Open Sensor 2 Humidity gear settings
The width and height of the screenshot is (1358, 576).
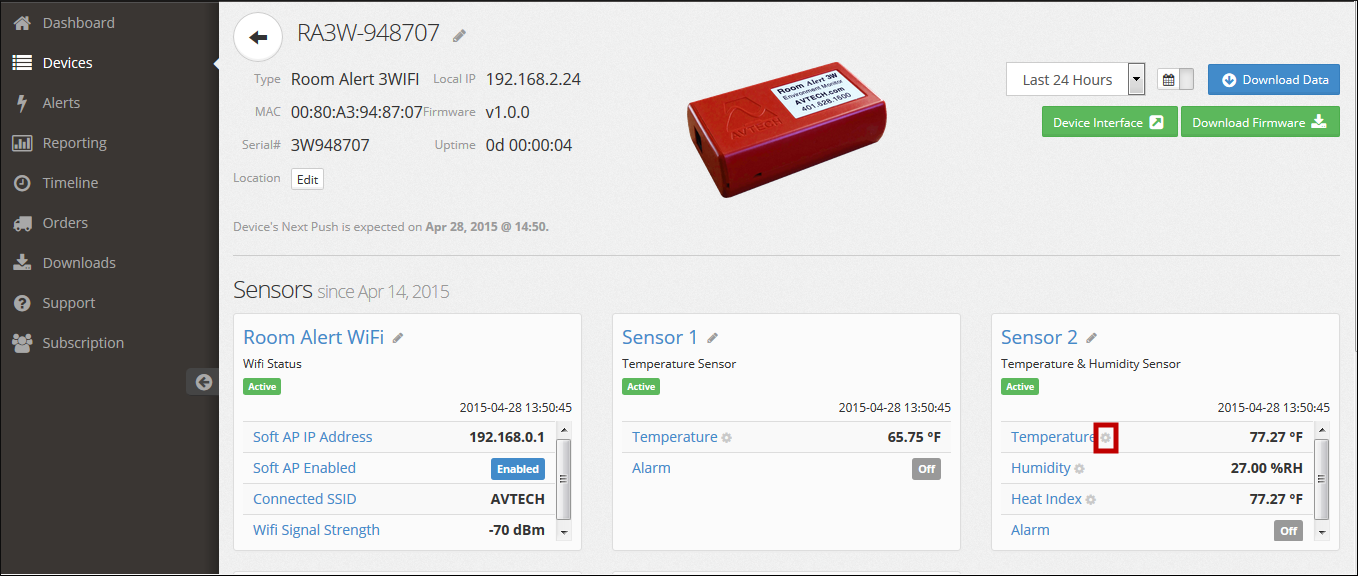[1079, 469]
